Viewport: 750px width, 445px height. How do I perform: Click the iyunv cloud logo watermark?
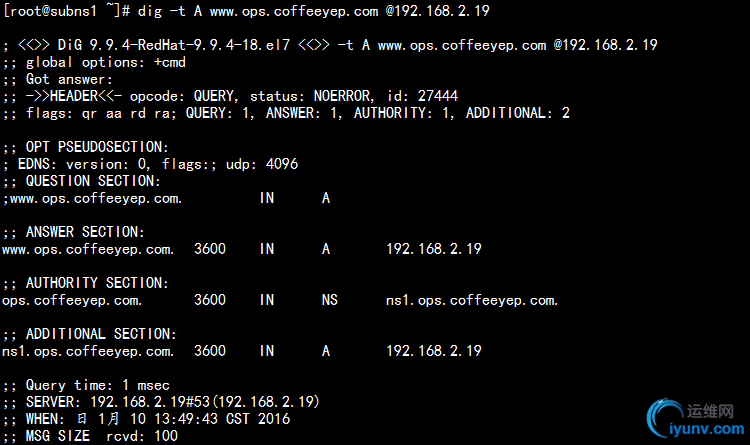tap(663, 416)
